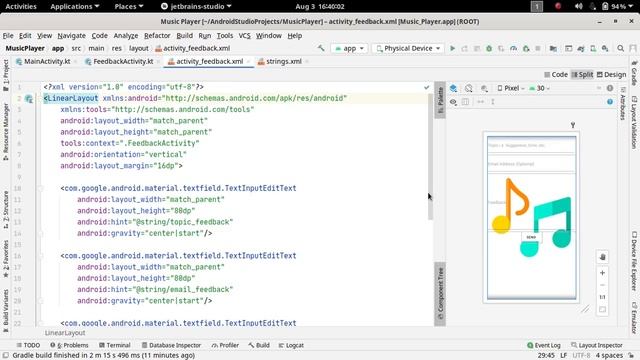The width and height of the screenshot is (640, 360).
Task: Collapse TextInputEditText tag at line 16
Action: point(40,256)
